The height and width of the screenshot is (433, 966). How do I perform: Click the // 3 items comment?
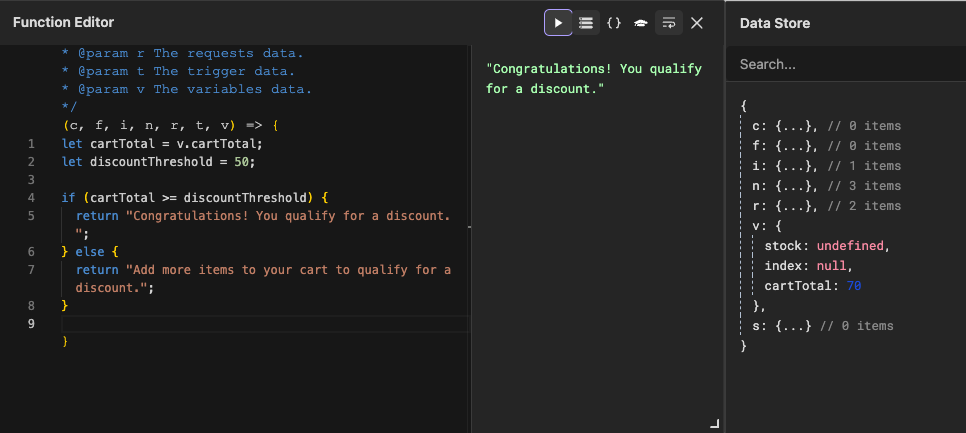[x=863, y=186]
